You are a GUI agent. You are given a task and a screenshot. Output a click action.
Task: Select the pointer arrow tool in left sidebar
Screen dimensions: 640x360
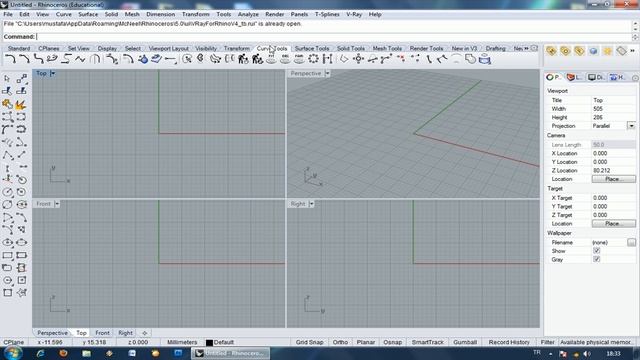pos(7,78)
